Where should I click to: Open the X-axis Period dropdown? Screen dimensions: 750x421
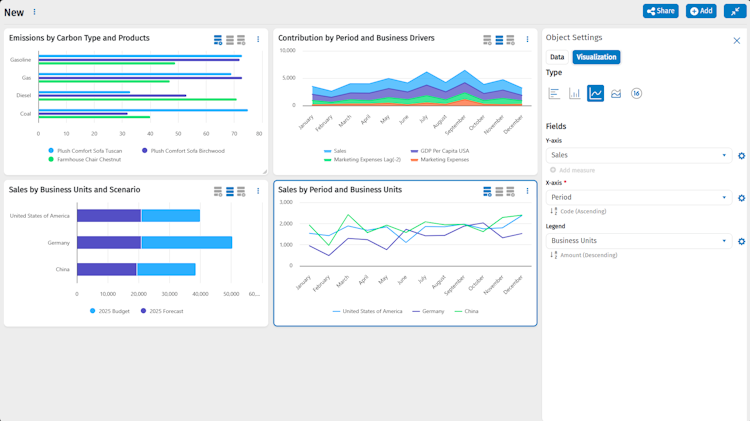click(639, 197)
